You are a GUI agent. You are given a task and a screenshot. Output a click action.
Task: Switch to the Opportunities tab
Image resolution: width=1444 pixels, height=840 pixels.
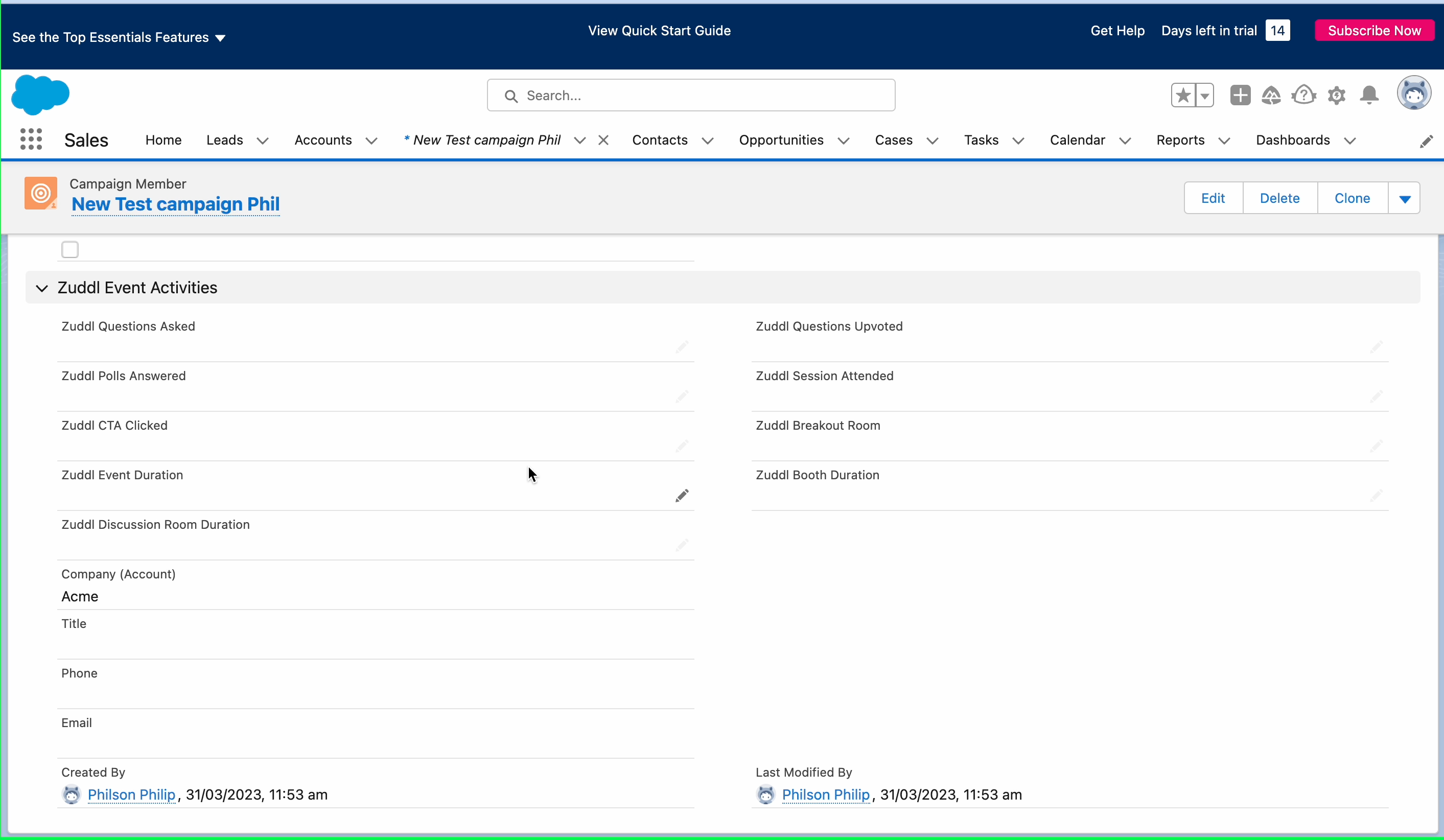click(x=781, y=141)
